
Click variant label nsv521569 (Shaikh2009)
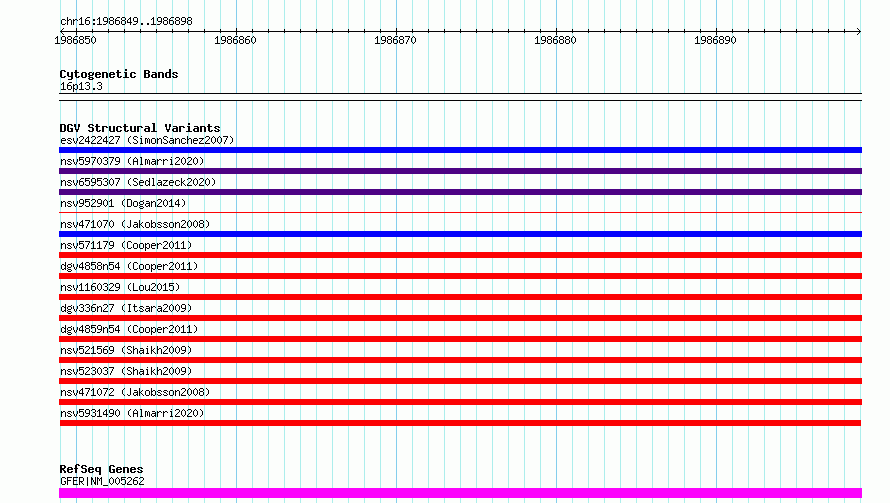(126, 350)
